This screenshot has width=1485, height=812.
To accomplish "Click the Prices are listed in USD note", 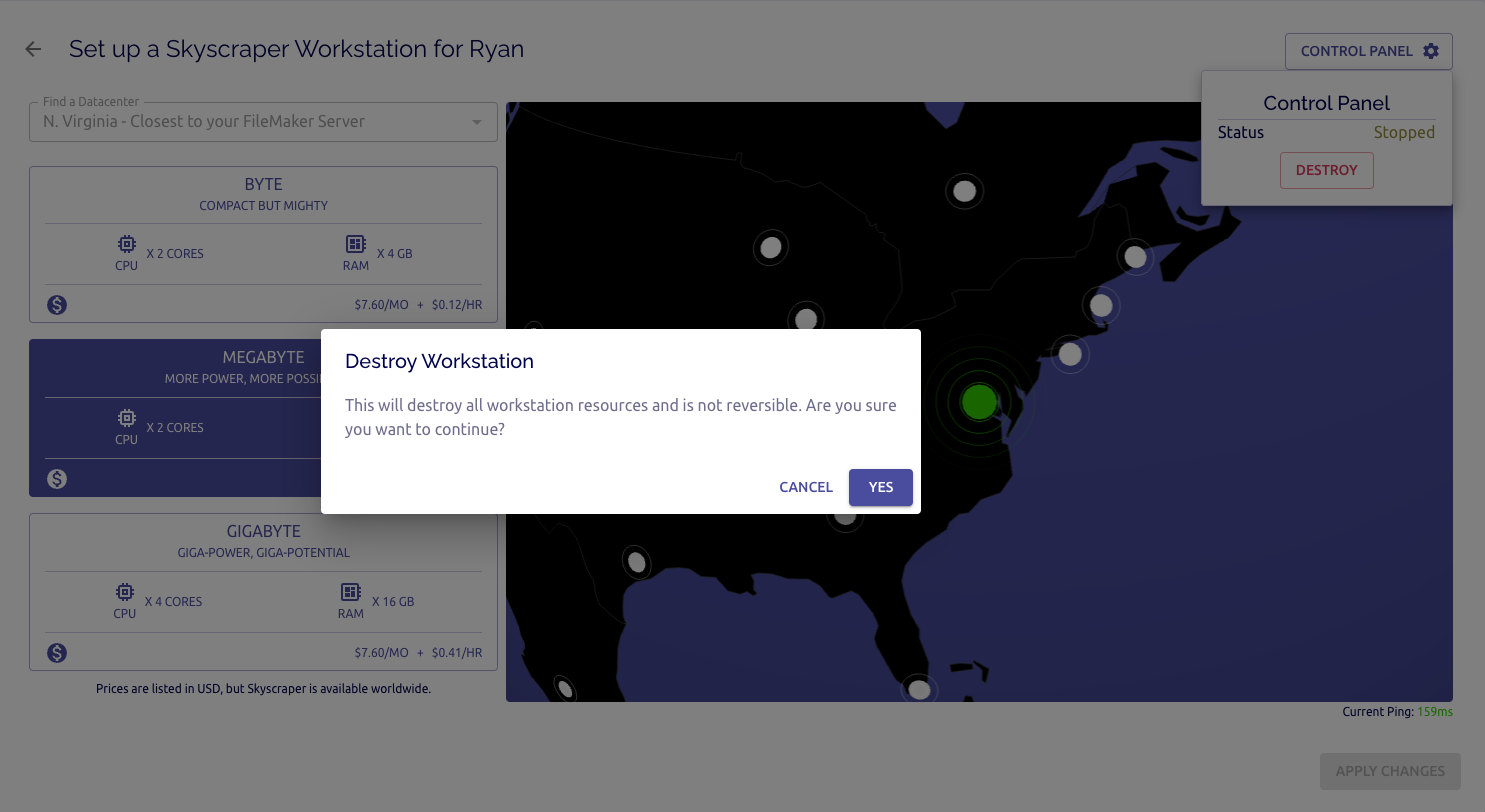I will pyautogui.click(x=263, y=689).
